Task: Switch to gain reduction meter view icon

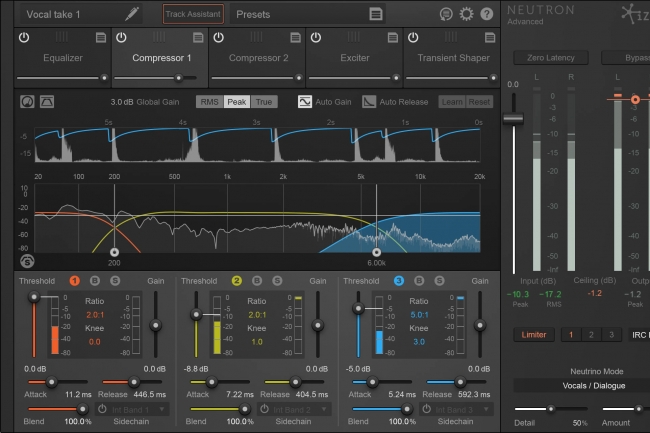Action: 27,102
